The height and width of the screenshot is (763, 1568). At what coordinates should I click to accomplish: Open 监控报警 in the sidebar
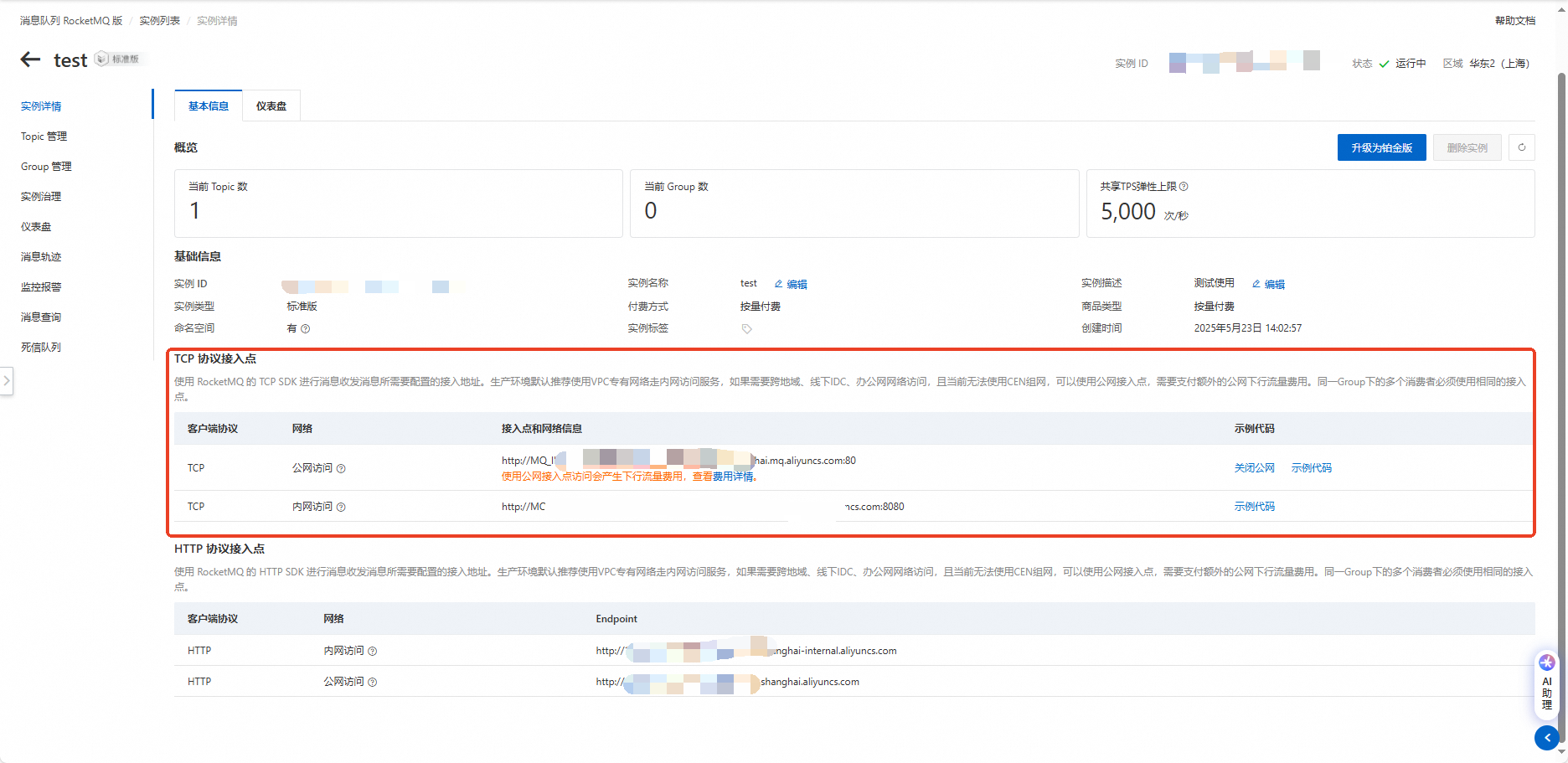coord(41,287)
